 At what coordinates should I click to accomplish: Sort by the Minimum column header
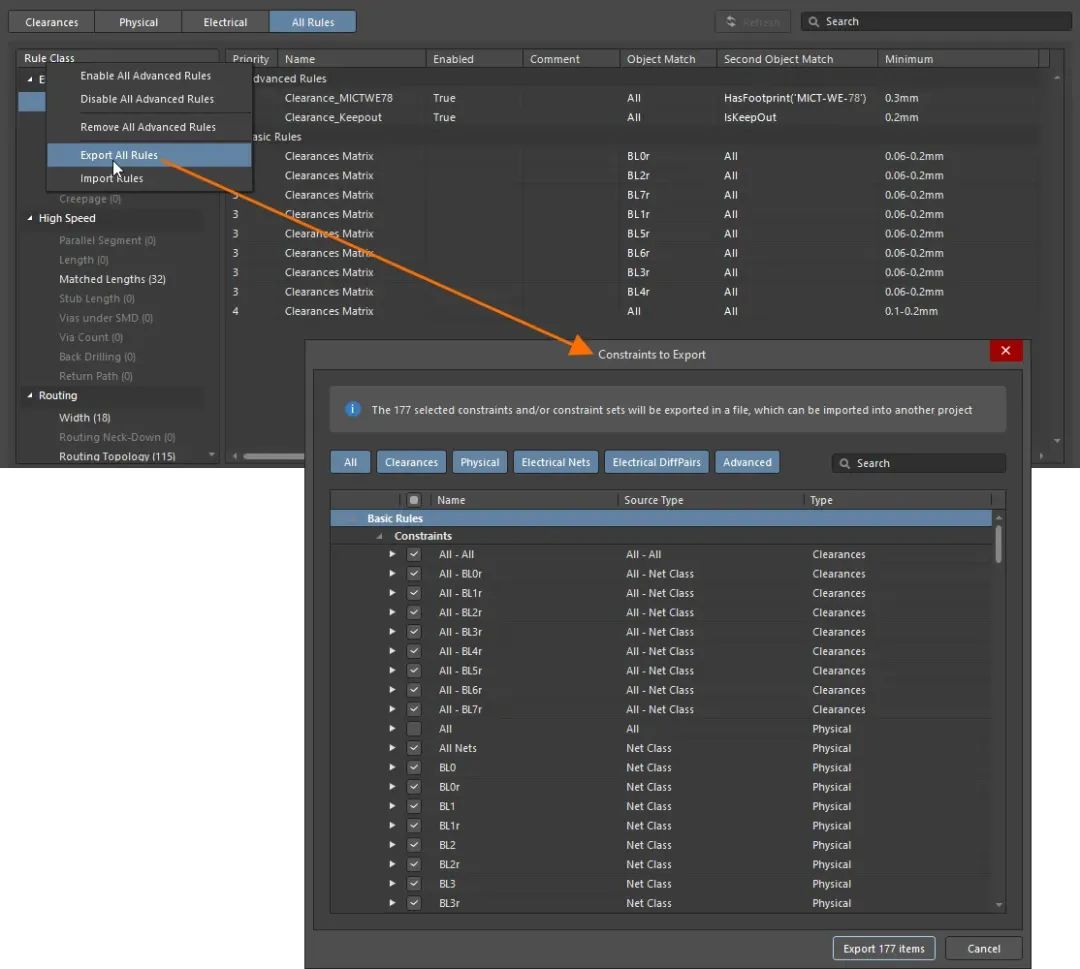[957, 59]
